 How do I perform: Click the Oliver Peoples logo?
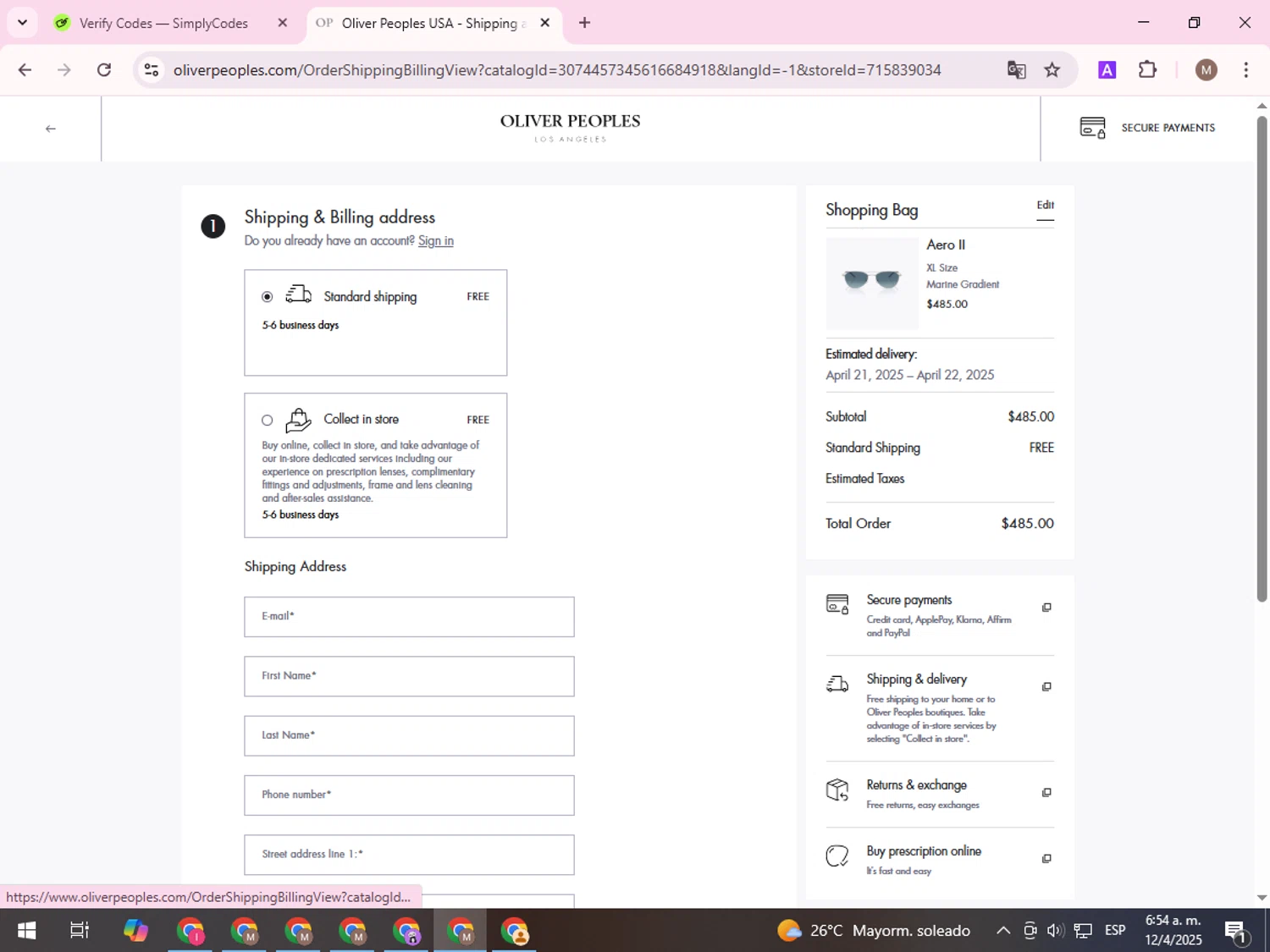[x=570, y=128]
